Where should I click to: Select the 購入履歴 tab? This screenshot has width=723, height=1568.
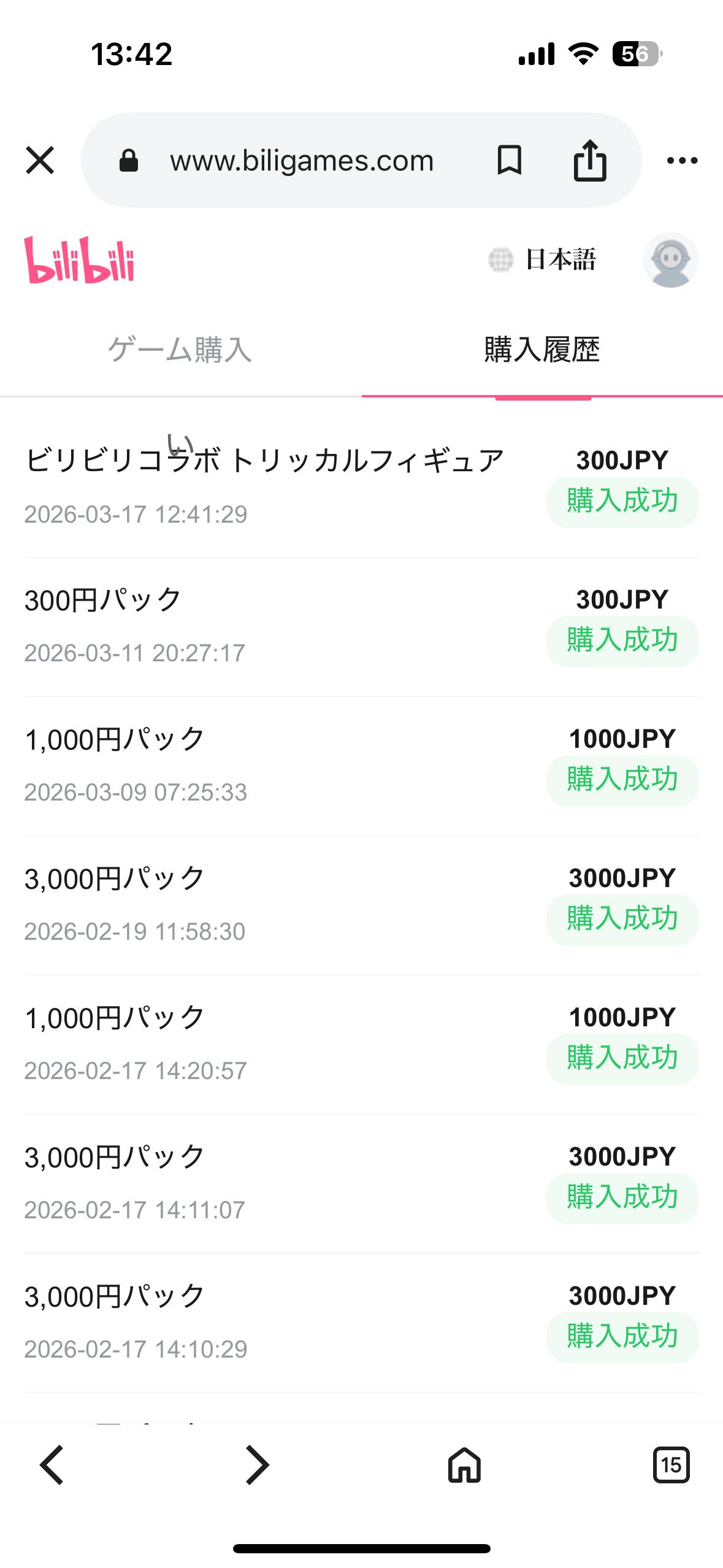pos(541,350)
